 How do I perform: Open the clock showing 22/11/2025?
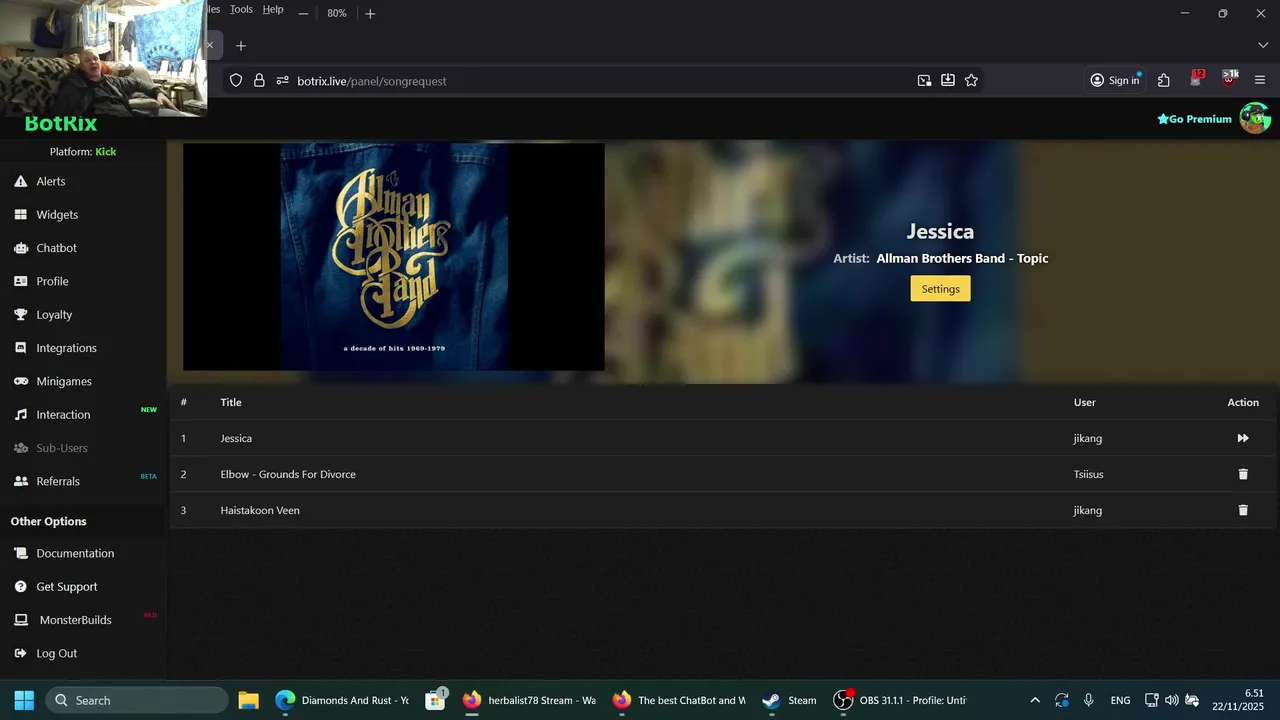[x=1238, y=700]
